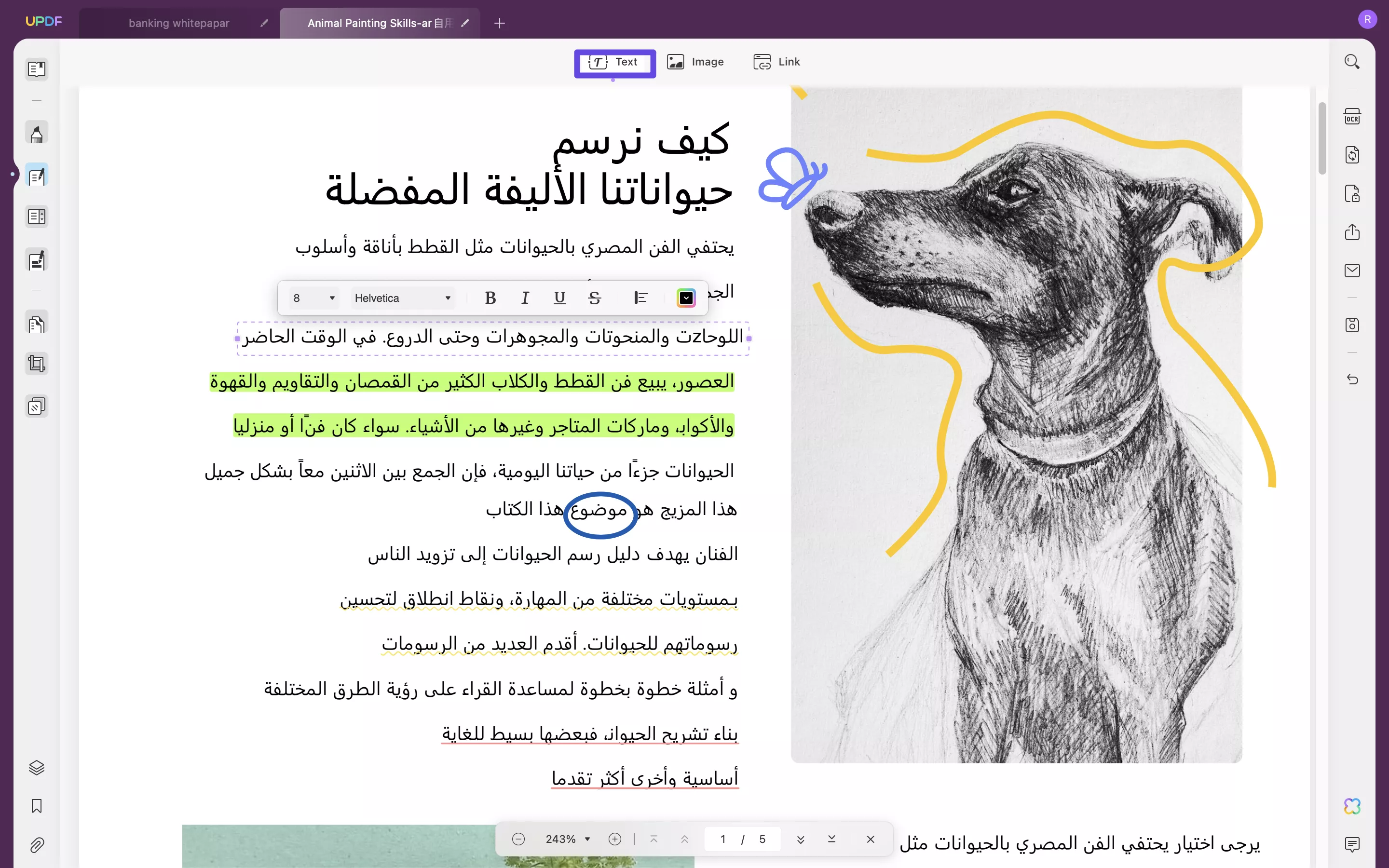Open UPDF AI assistant
Screen dimensions: 1389x868
coord(1352,806)
